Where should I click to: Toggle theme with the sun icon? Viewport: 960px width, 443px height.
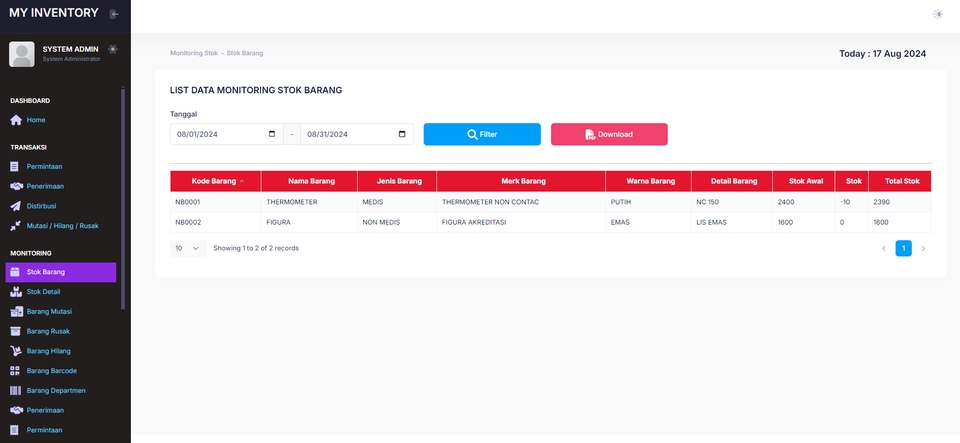point(937,14)
